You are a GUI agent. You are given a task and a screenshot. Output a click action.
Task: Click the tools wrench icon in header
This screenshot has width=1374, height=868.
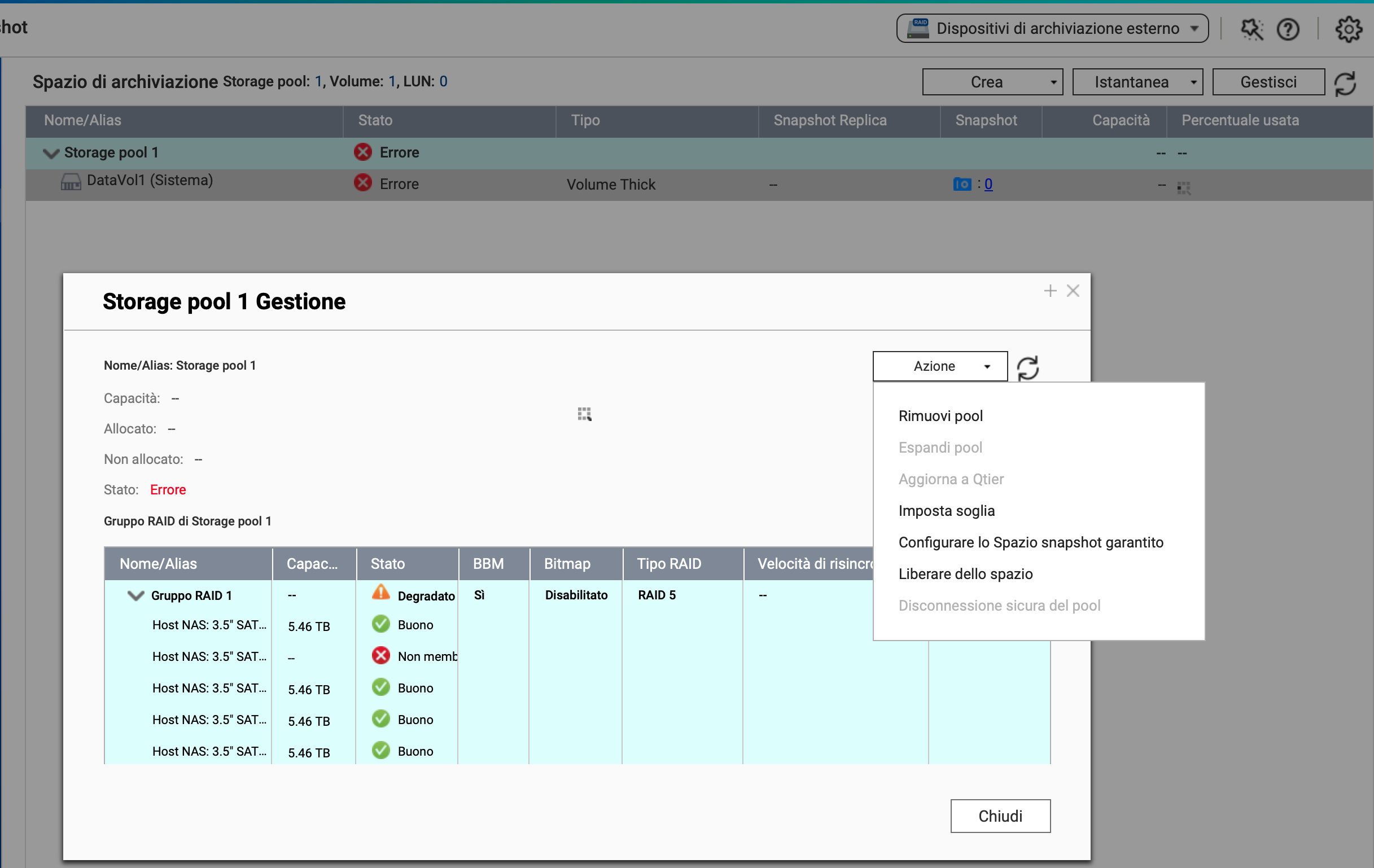[1252, 29]
